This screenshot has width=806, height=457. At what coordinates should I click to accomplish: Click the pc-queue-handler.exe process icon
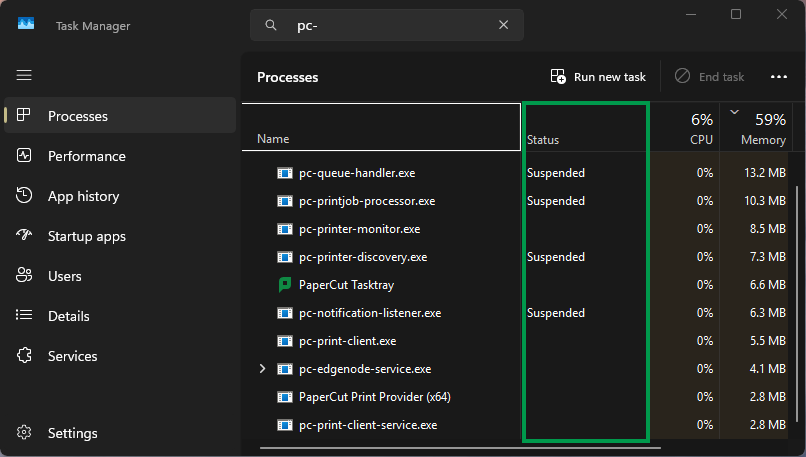tap(285, 173)
